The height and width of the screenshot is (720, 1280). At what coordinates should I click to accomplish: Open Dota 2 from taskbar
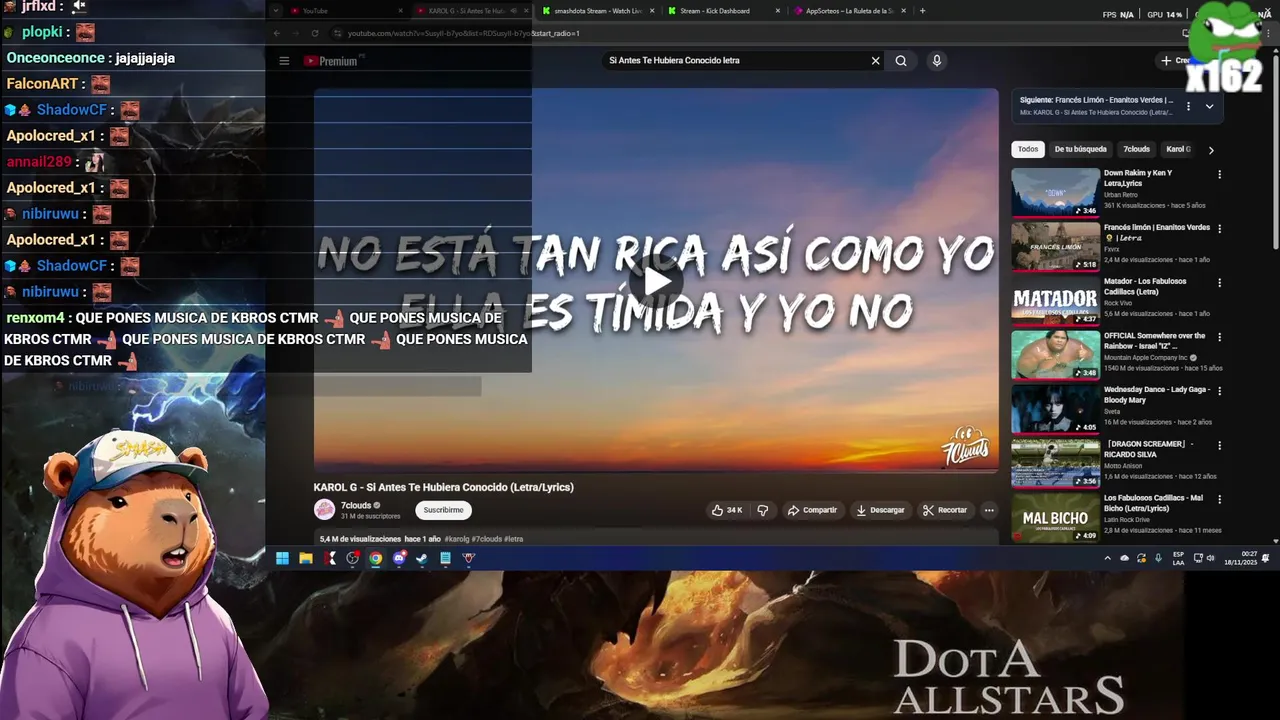[469, 558]
